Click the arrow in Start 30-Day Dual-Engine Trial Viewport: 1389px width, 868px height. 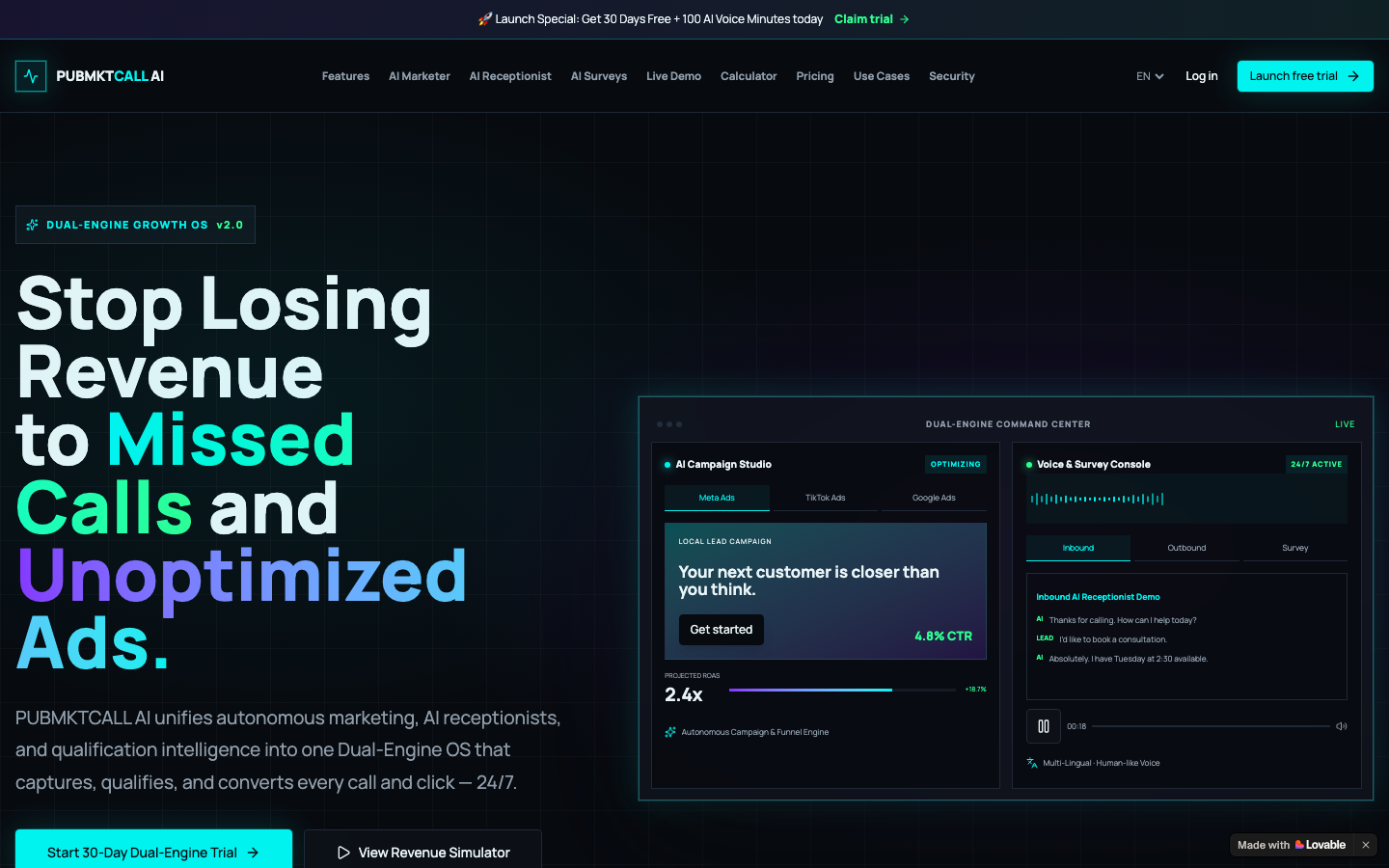pyautogui.click(x=253, y=853)
